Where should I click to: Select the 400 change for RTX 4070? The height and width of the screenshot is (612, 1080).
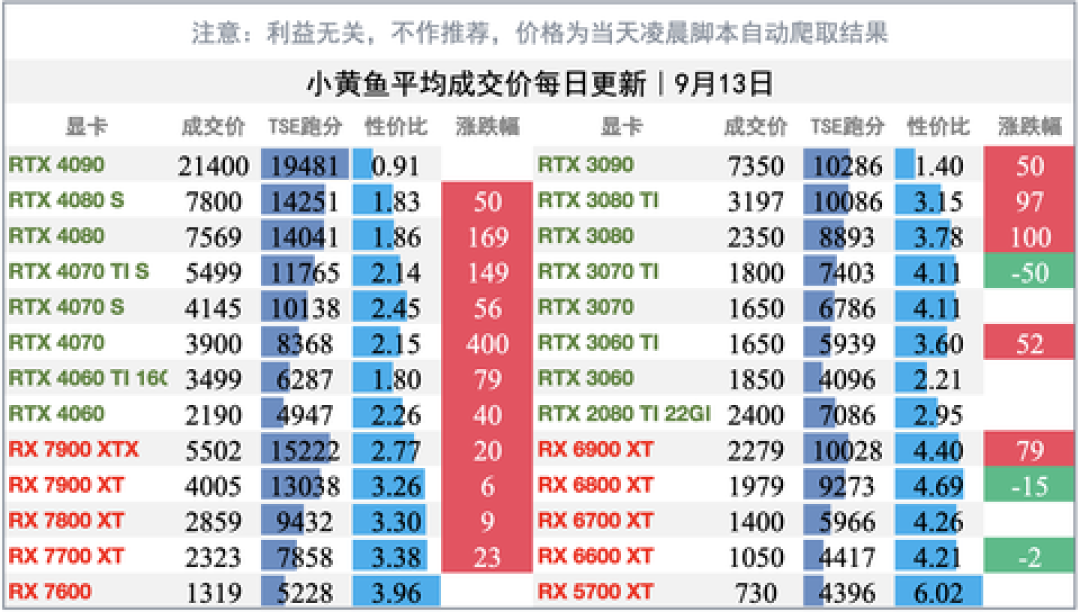tap(487, 344)
